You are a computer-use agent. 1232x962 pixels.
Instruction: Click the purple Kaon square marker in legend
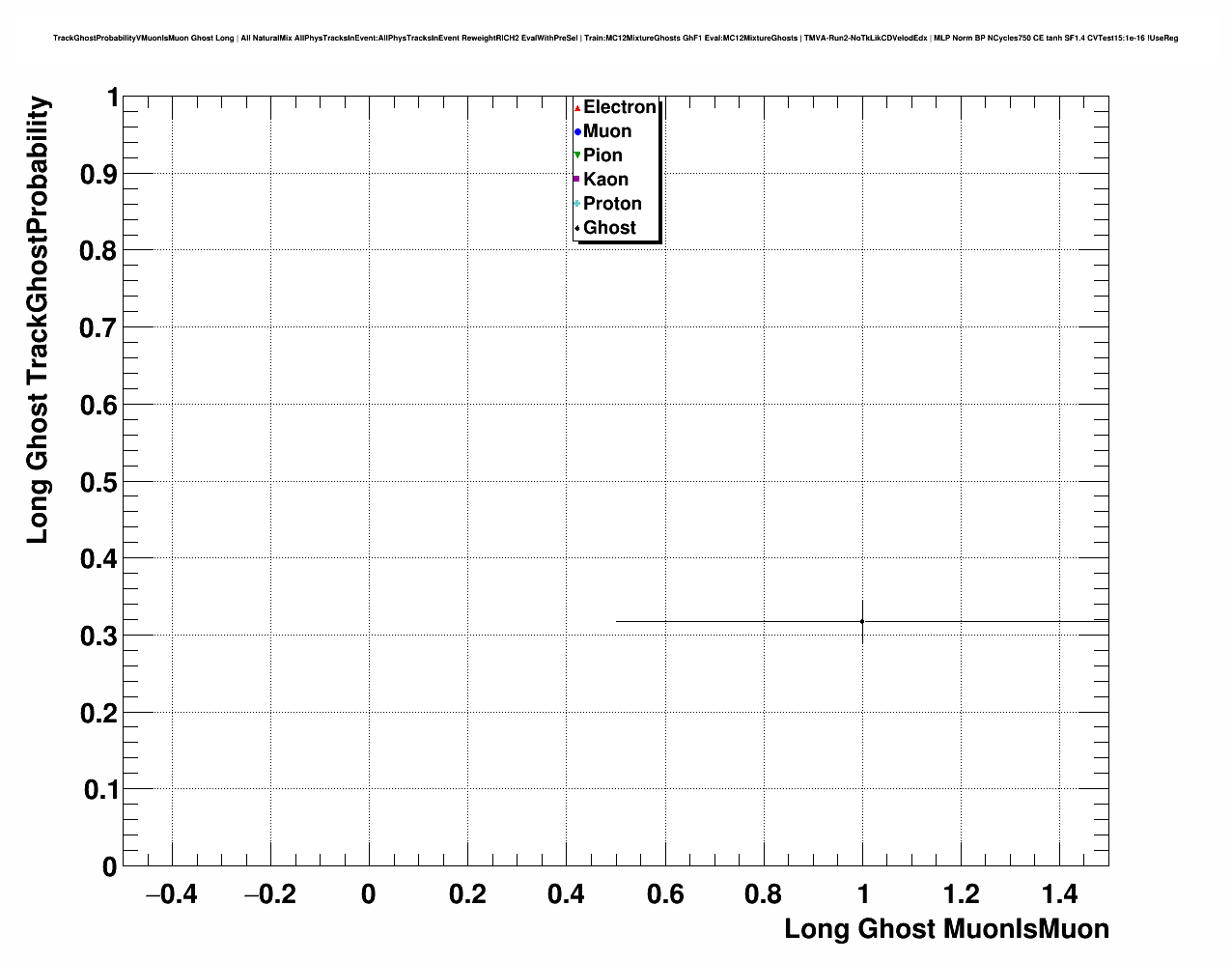pyautogui.click(x=577, y=180)
